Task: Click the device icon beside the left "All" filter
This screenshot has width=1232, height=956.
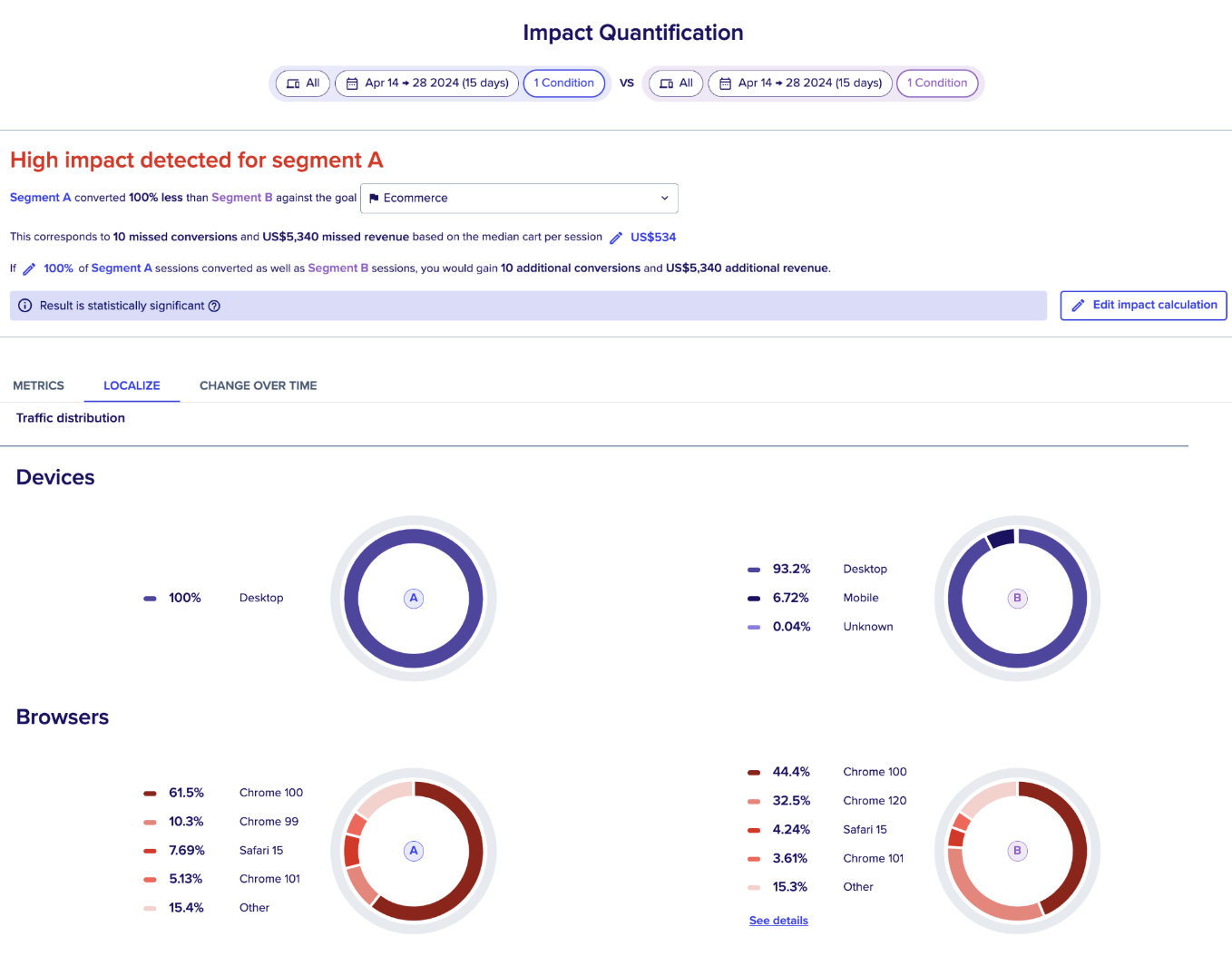Action: [290, 83]
